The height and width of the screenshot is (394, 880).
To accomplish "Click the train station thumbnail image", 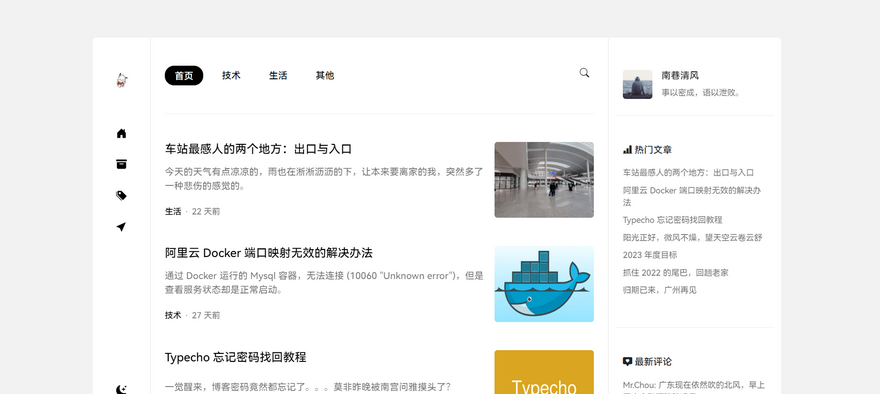I will pos(544,180).
